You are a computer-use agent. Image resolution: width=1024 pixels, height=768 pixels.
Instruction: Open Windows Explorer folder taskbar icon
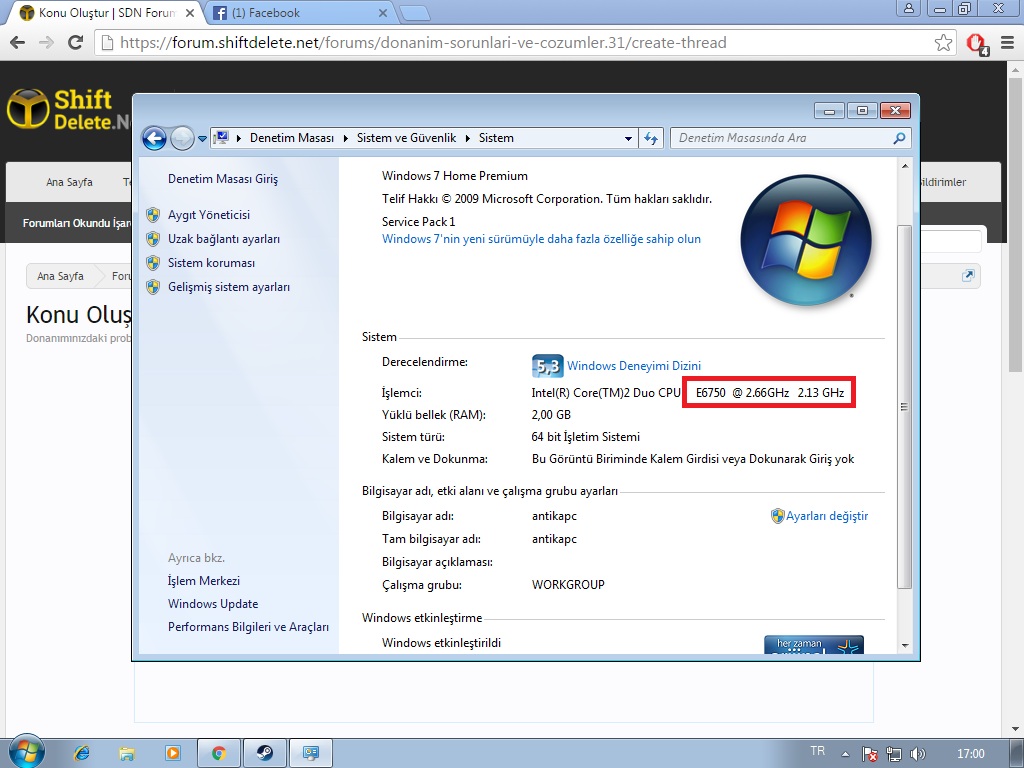(126, 753)
